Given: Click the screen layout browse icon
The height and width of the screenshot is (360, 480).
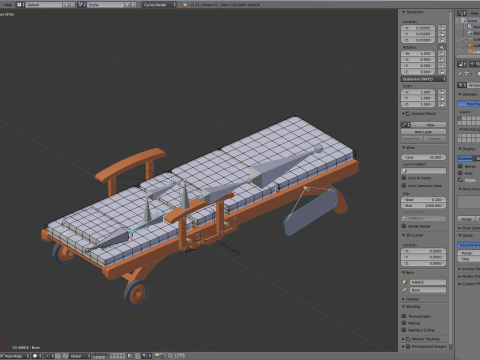Looking at the screenshot, I should pos(20,5).
